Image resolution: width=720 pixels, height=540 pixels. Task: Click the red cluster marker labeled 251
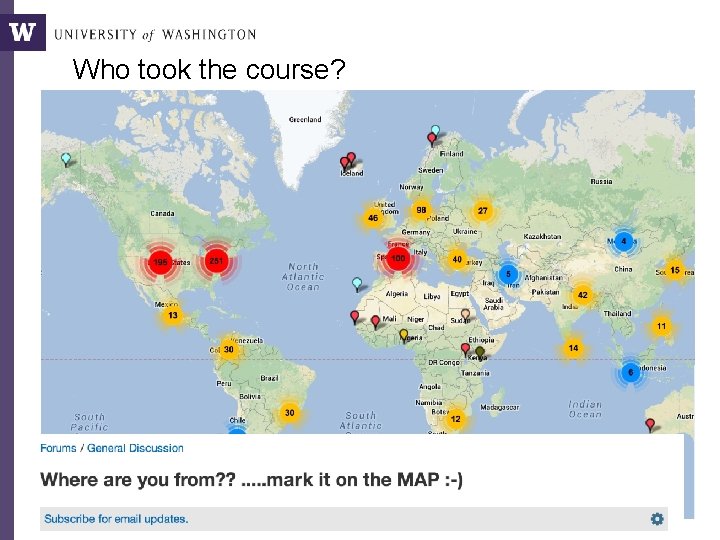(x=216, y=261)
